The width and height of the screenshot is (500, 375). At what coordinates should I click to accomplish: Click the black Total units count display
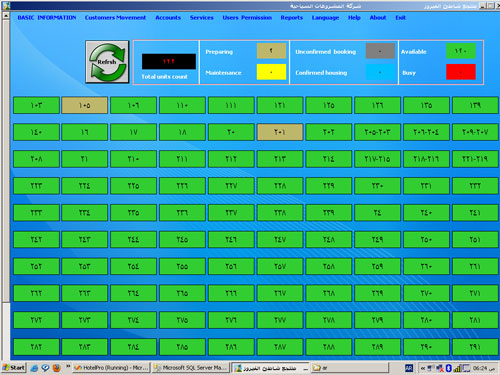[x=169, y=61]
